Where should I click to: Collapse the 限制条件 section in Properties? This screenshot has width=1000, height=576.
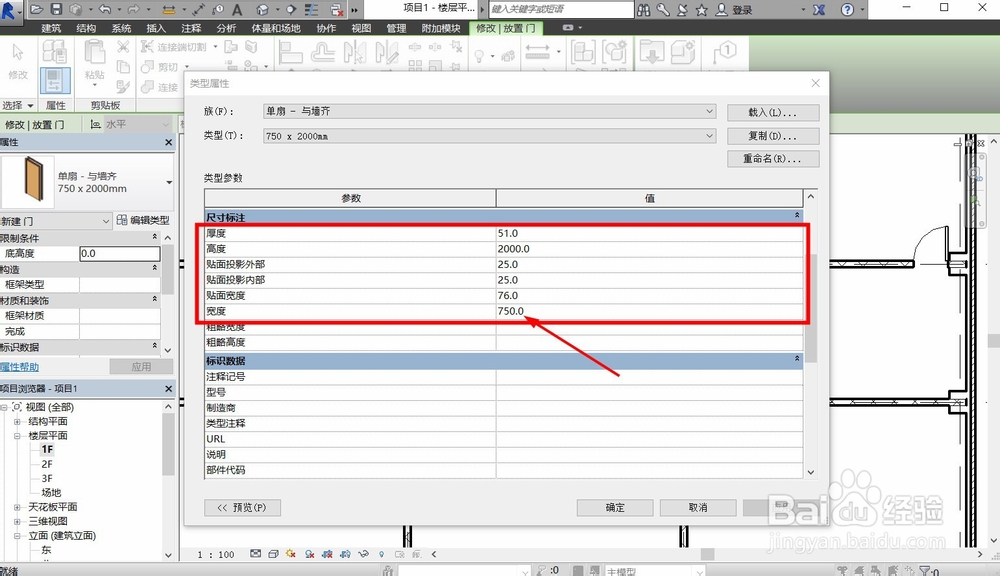(x=154, y=237)
